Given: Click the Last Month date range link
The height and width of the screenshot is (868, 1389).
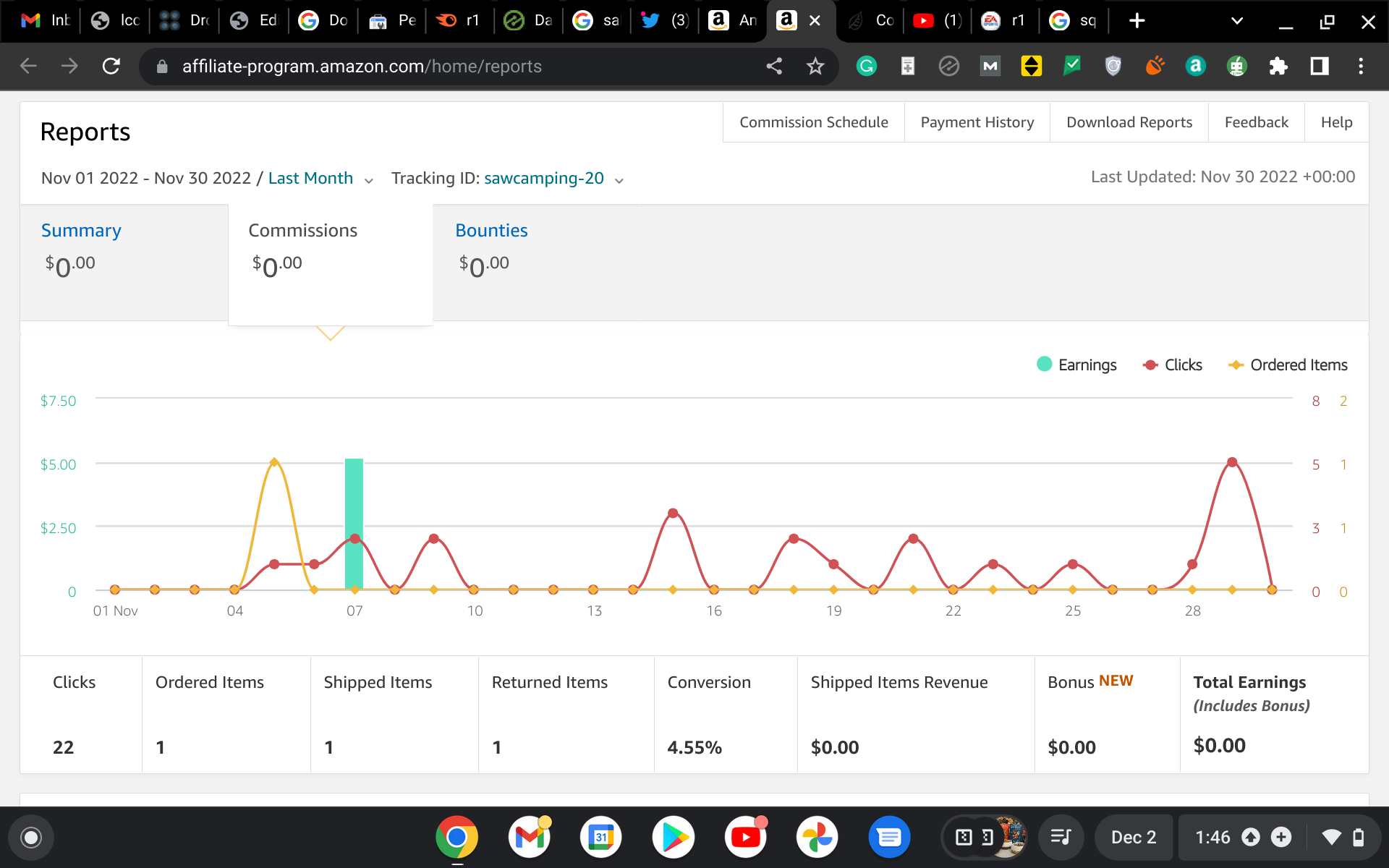Looking at the screenshot, I should (x=310, y=178).
